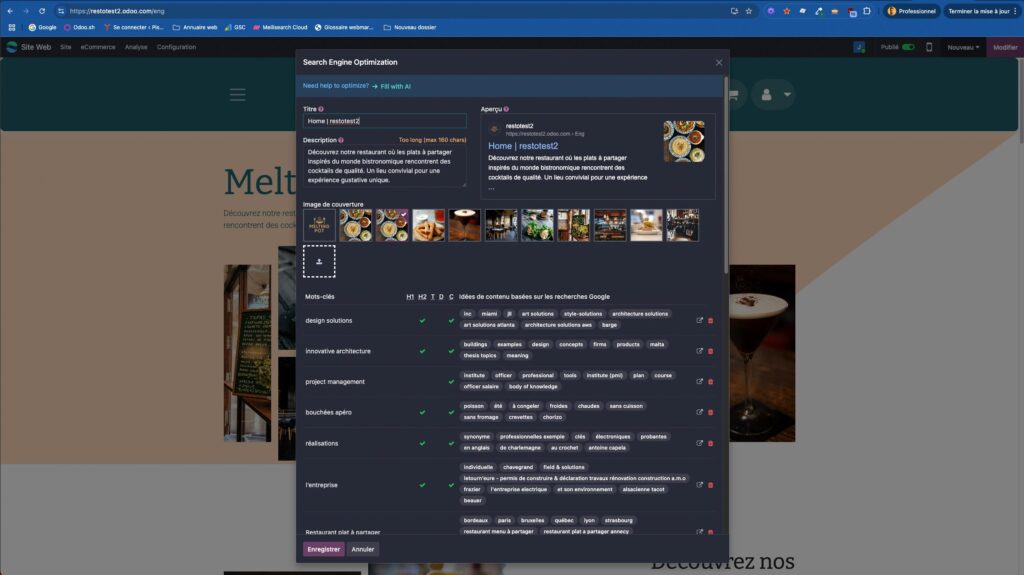Click the help icon next to Aperçu
This screenshot has width=1024, height=575.
506,109
